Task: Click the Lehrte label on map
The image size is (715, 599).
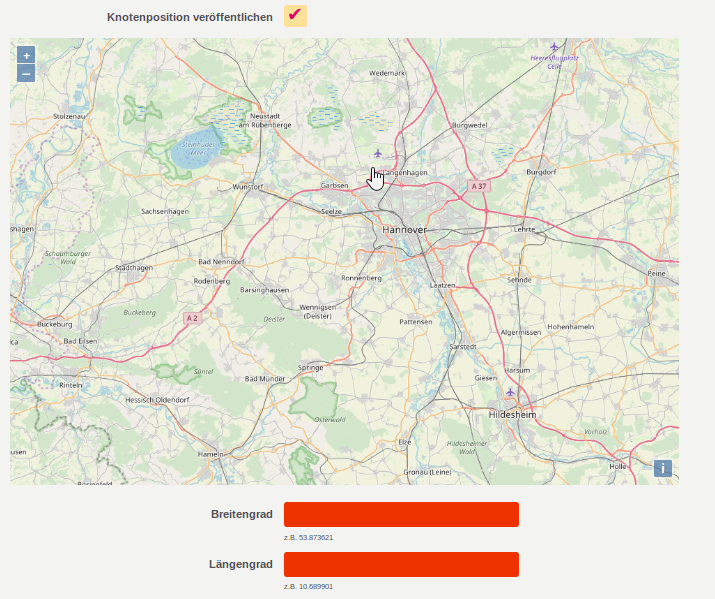Action: 524,229
